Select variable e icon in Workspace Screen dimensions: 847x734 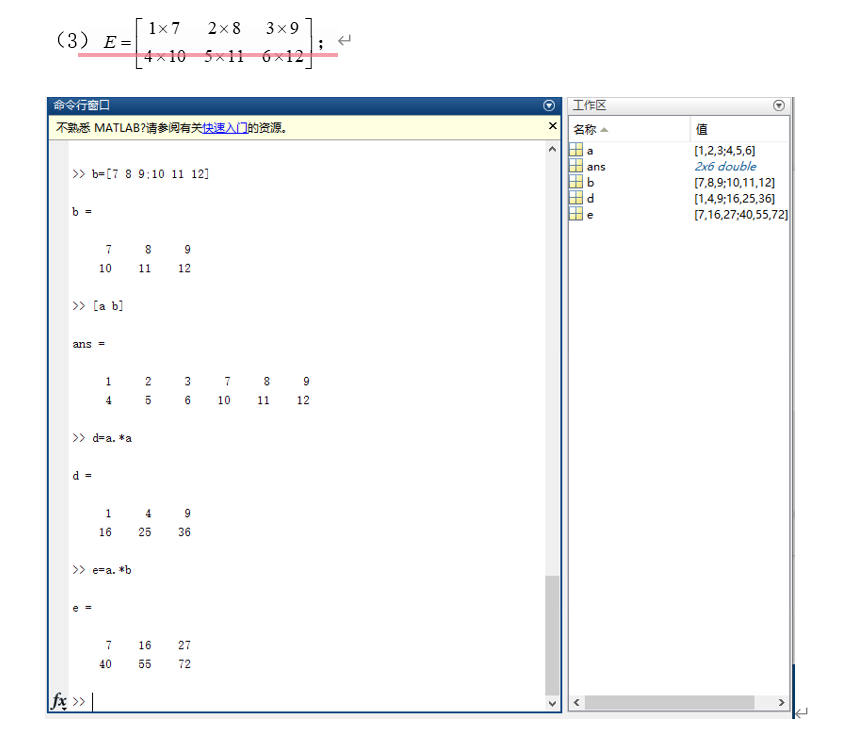[576, 214]
